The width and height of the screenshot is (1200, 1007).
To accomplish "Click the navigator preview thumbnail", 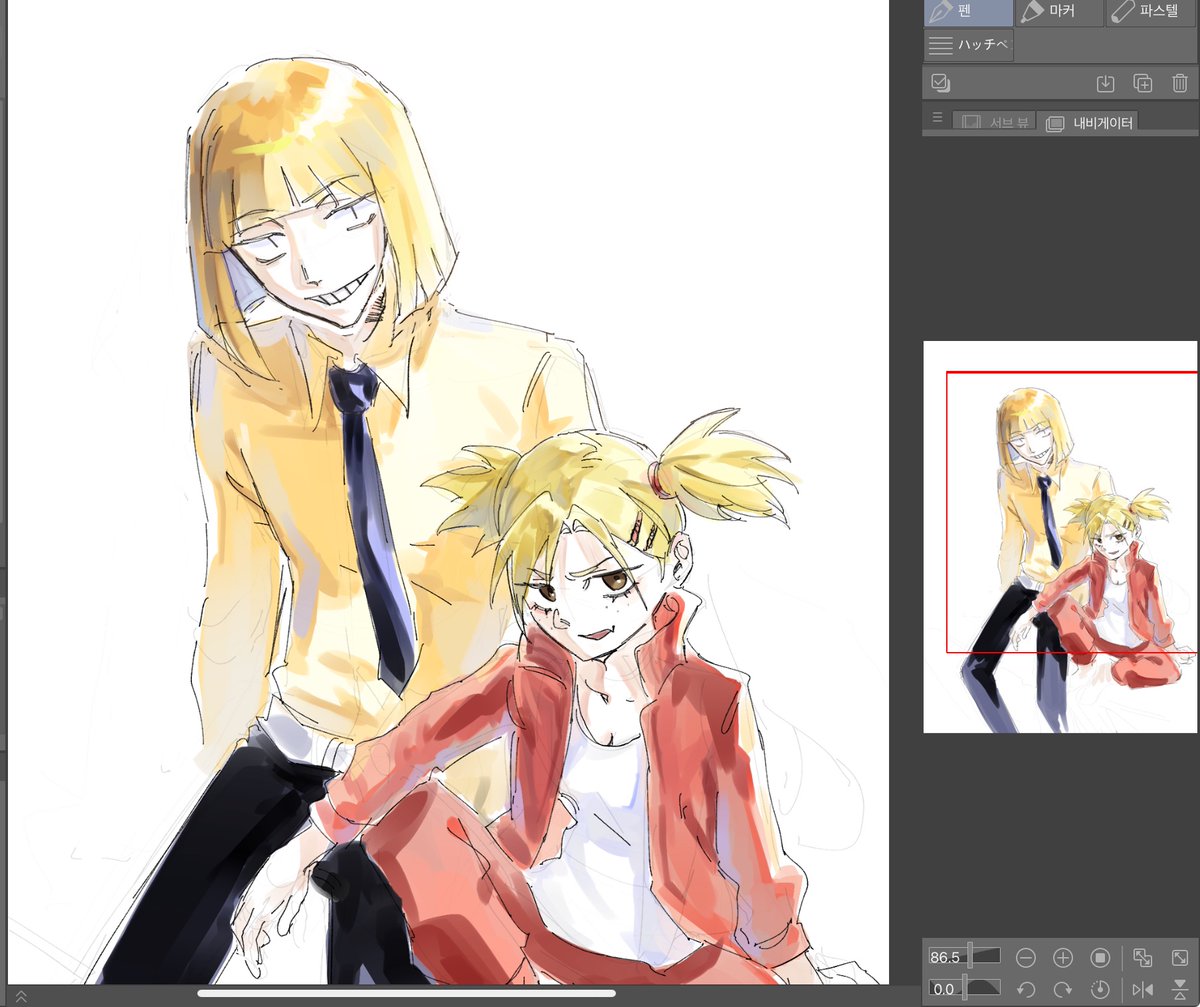I will [x=1060, y=537].
